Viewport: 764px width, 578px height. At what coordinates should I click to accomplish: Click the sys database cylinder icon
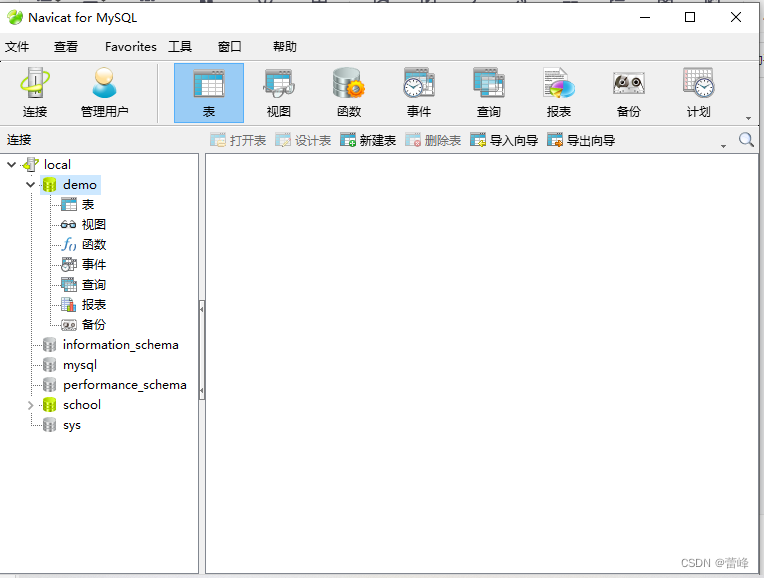[x=50, y=425]
